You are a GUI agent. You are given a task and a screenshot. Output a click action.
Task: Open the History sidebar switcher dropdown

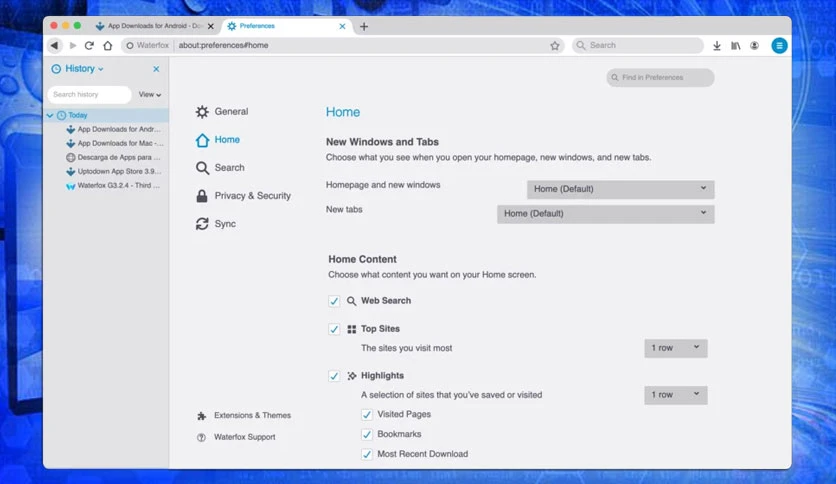coord(78,69)
